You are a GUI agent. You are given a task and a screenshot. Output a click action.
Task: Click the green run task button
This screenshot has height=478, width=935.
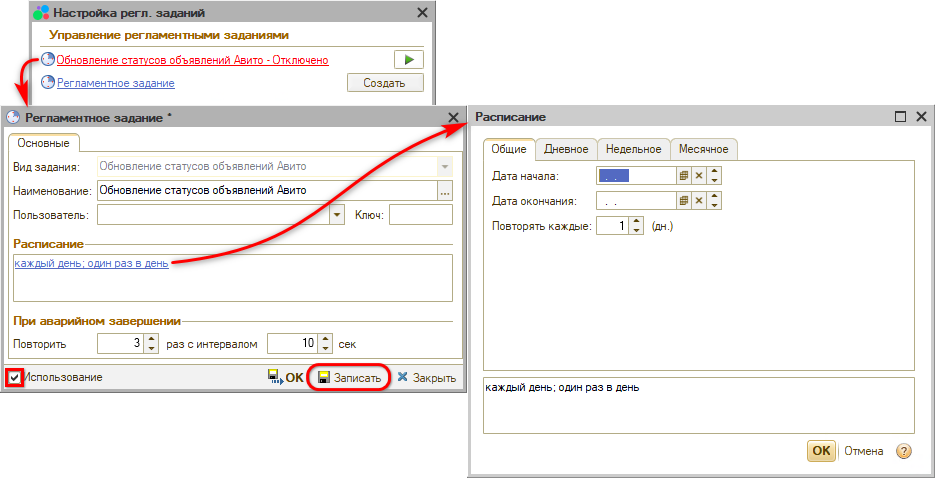tap(408, 60)
